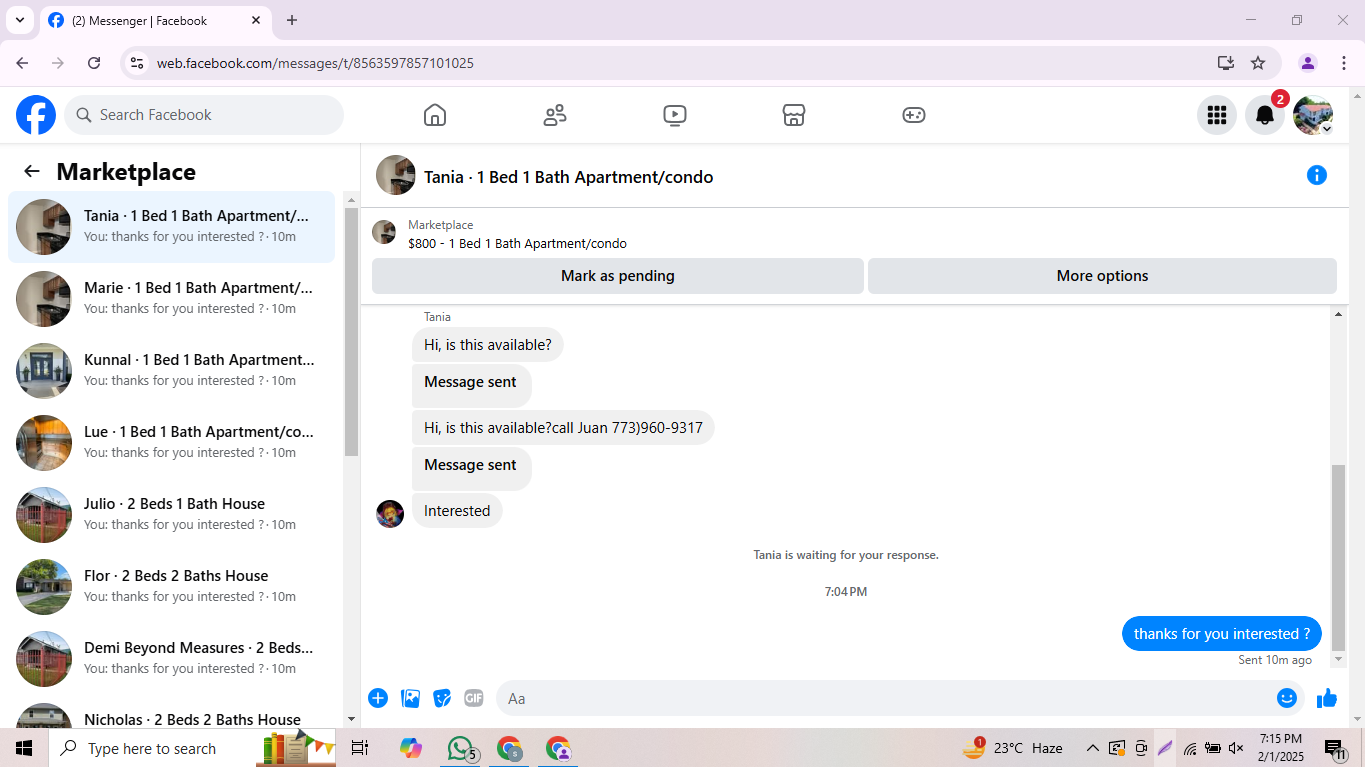This screenshot has width=1365, height=767.
Task: Unmute via taskbar volume icon
Action: pos(1236,748)
